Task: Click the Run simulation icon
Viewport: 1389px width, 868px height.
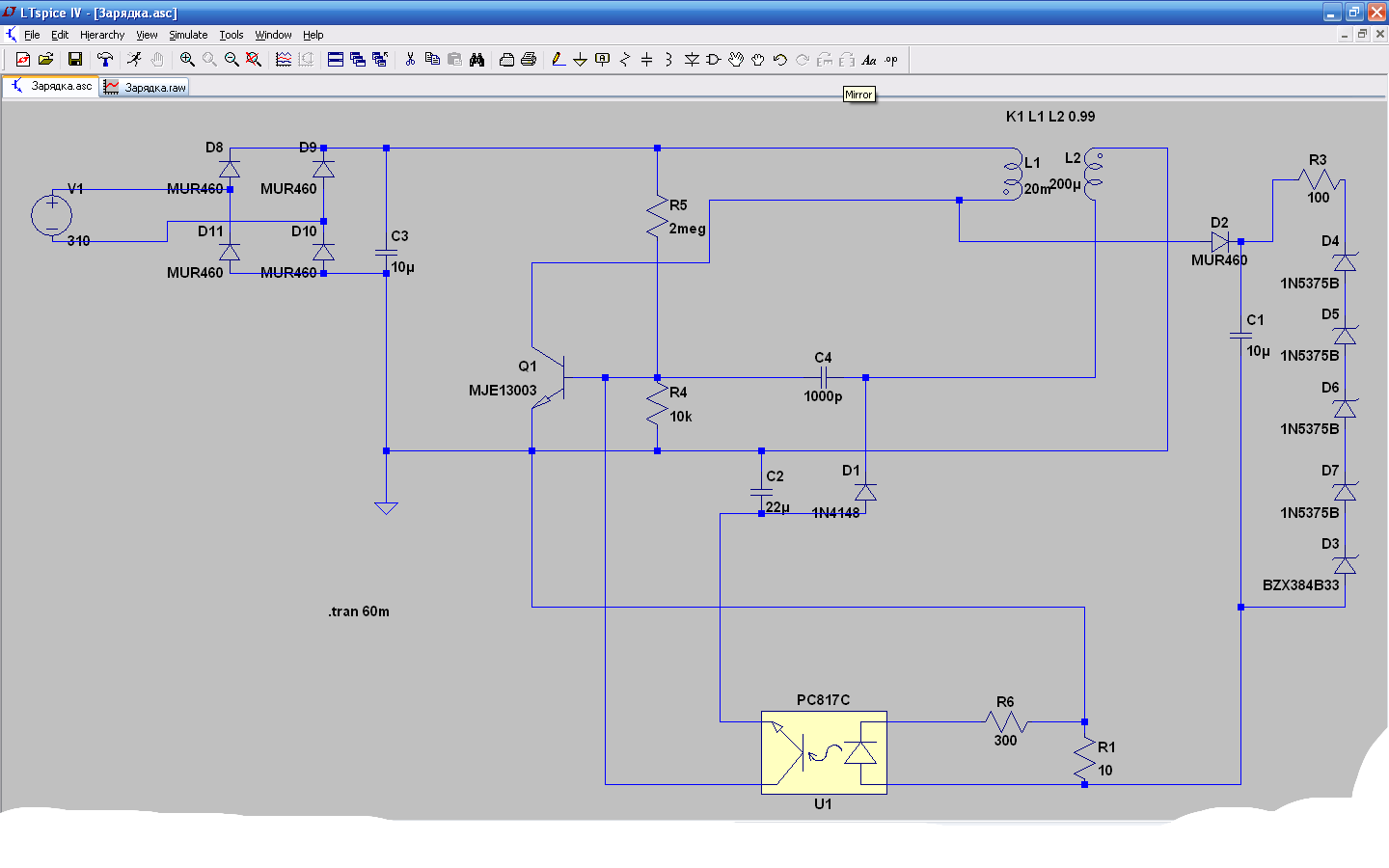Action: pos(134,60)
